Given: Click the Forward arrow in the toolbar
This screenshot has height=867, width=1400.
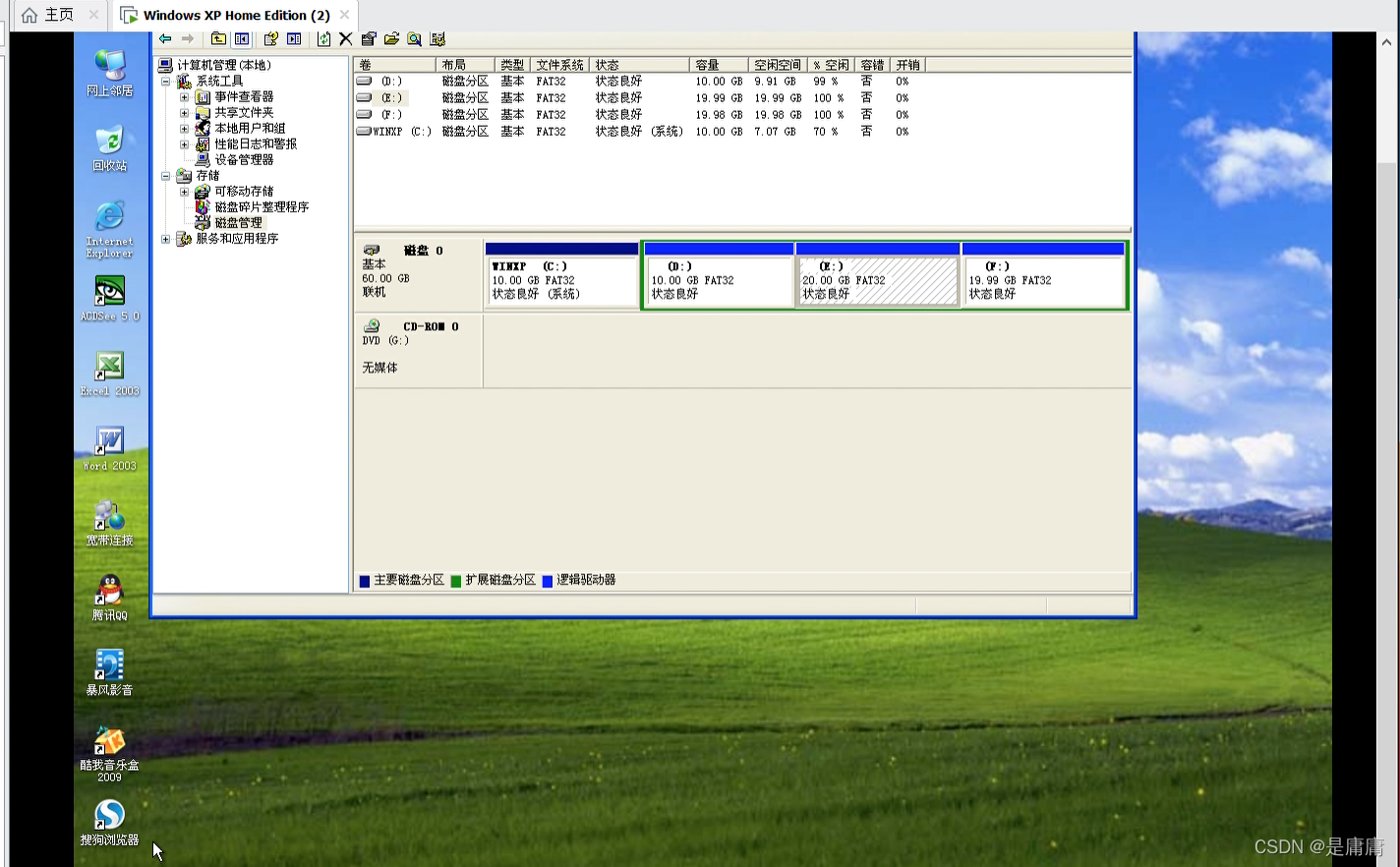Looking at the screenshot, I should [x=188, y=39].
